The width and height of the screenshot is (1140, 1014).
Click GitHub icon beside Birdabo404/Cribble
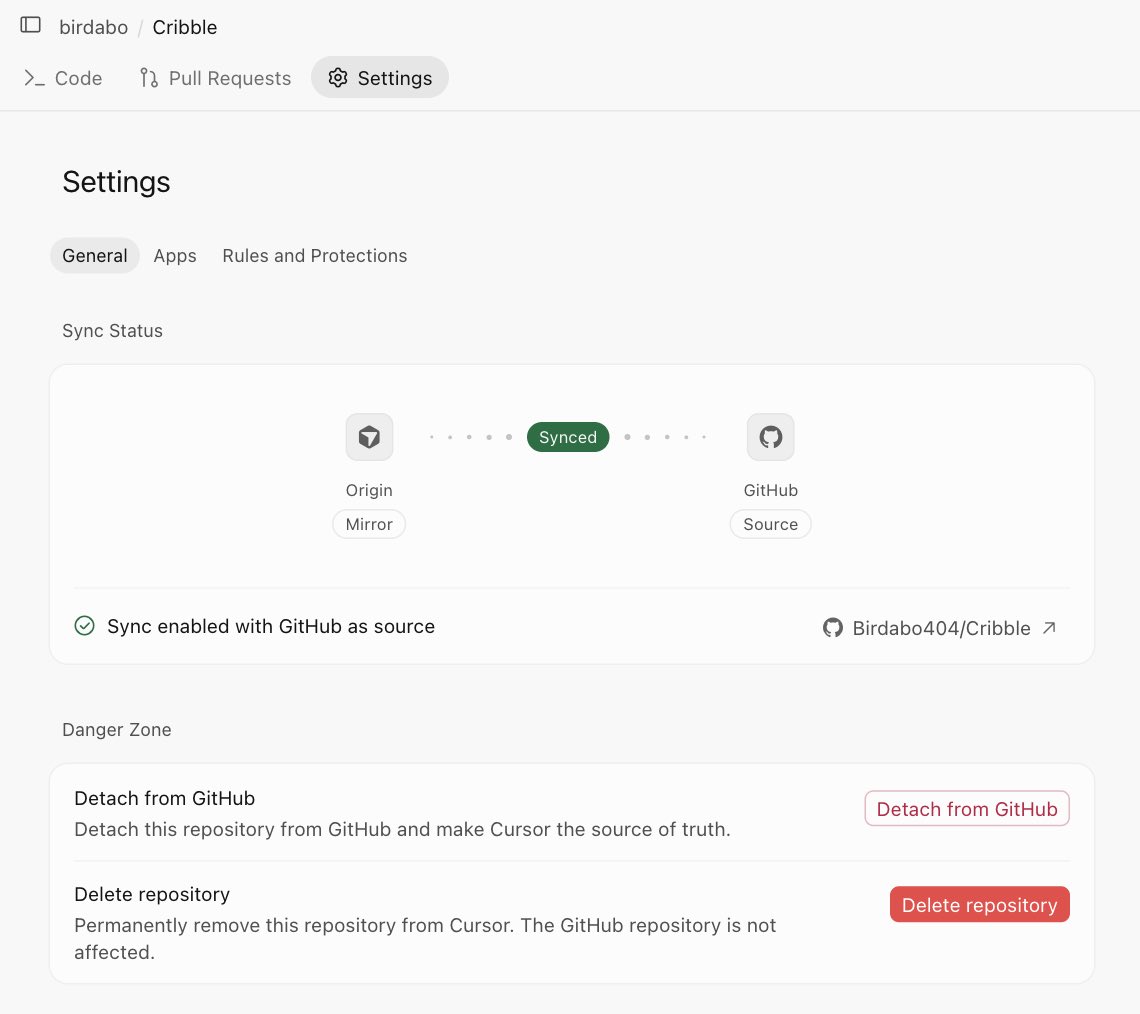[832, 627]
